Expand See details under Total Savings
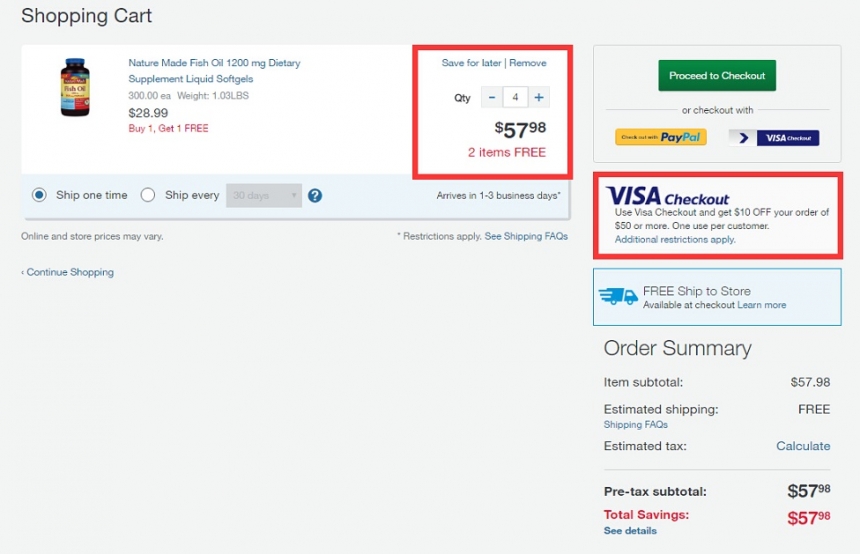This screenshot has height=554, width=860. point(630,530)
